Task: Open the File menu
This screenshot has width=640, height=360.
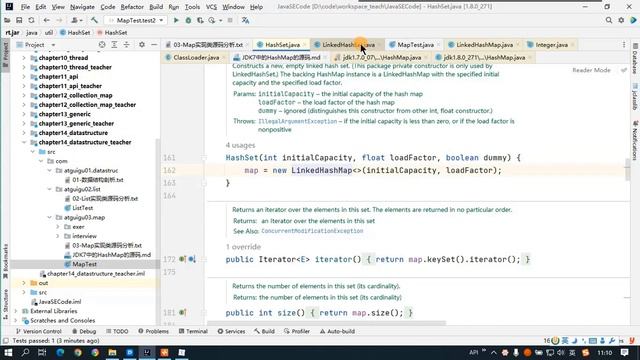Action: (x=25, y=7)
